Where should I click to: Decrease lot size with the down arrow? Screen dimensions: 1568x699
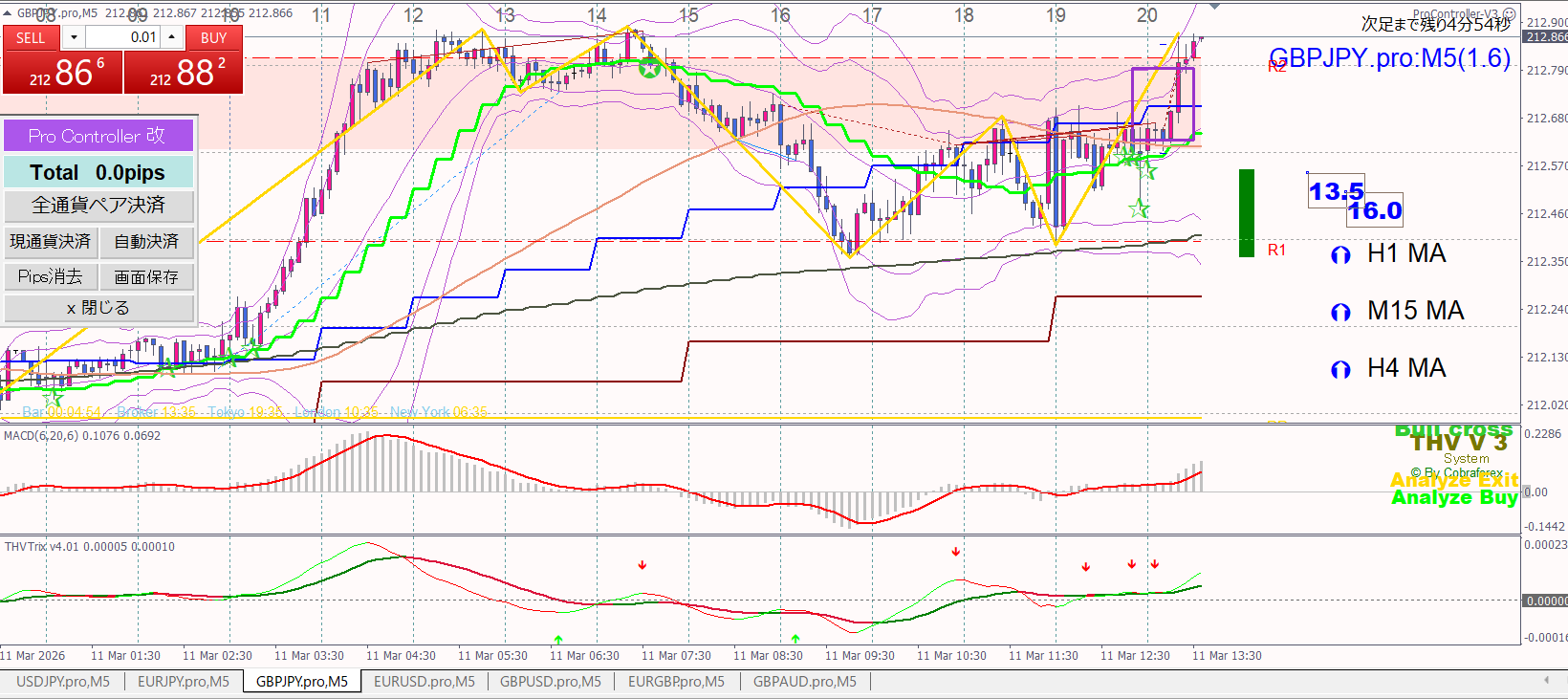[x=74, y=37]
